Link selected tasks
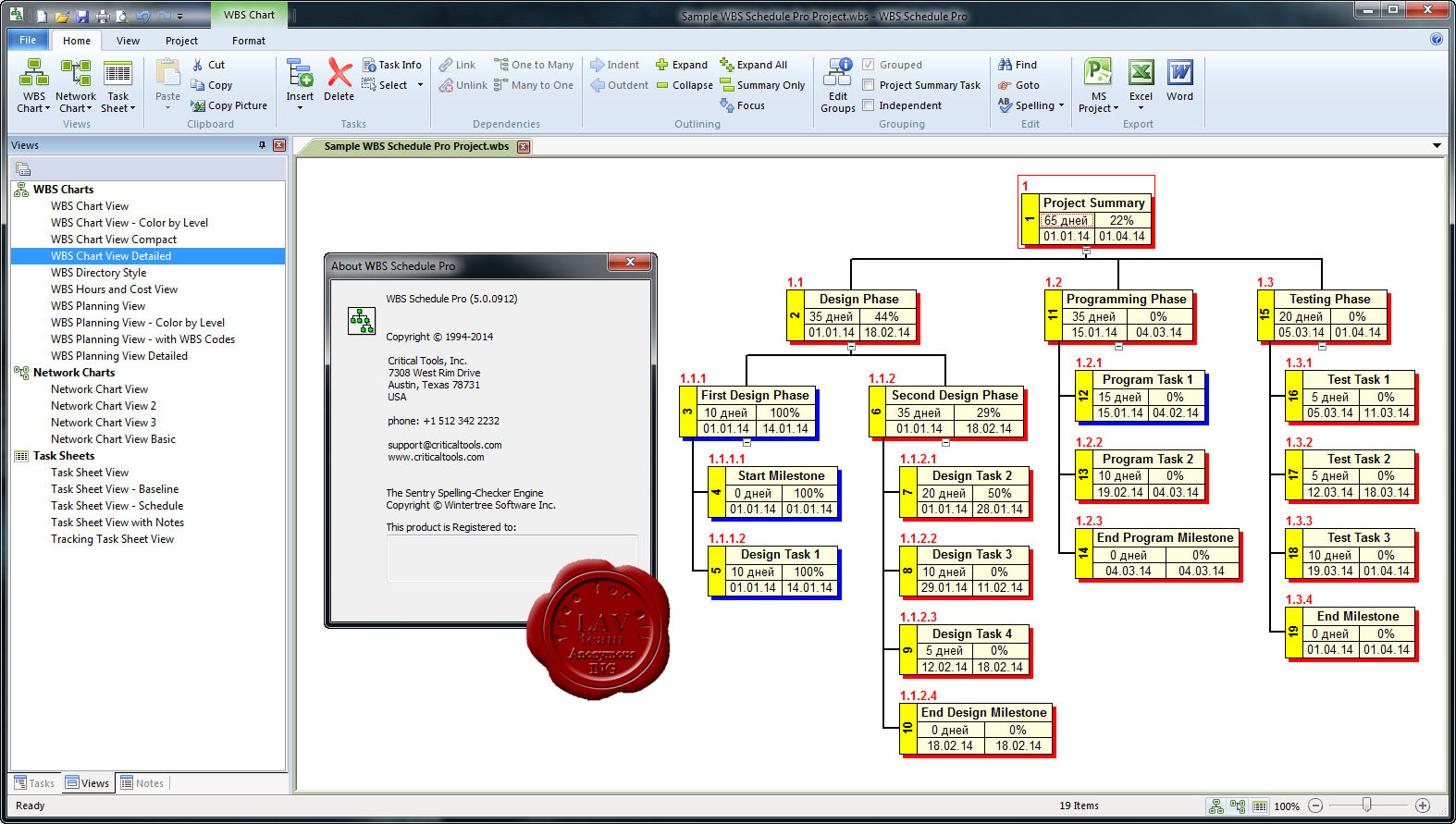This screenshot has height=824, width=1456. (457, 65)
